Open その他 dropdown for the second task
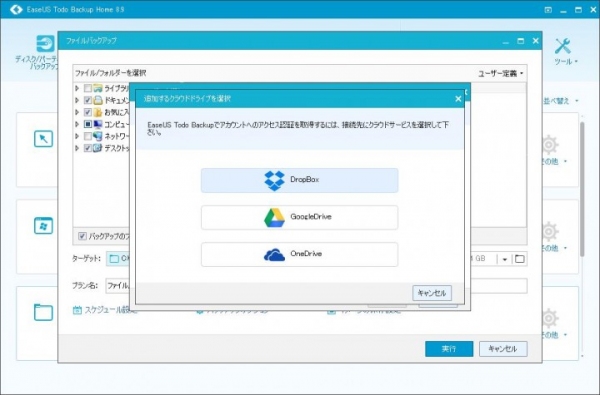The image size is (600, 395). pos(554,248)
